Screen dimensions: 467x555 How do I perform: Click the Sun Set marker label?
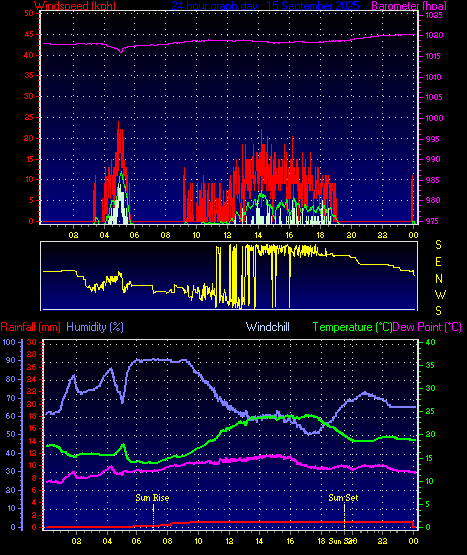pos(343,498)
